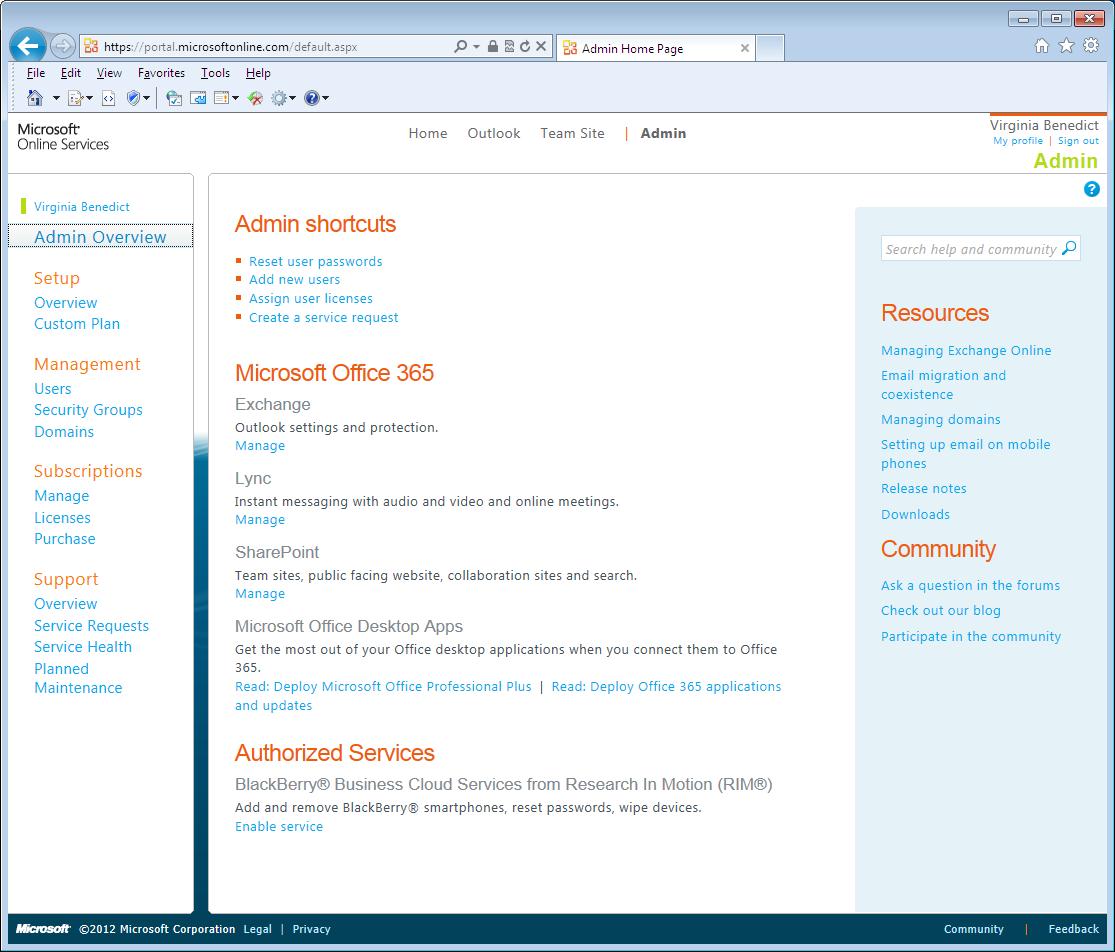Click the Sign out link
Image resolution: width=1115 pixels, height=952 pixels.
(x=1078, y=141)
